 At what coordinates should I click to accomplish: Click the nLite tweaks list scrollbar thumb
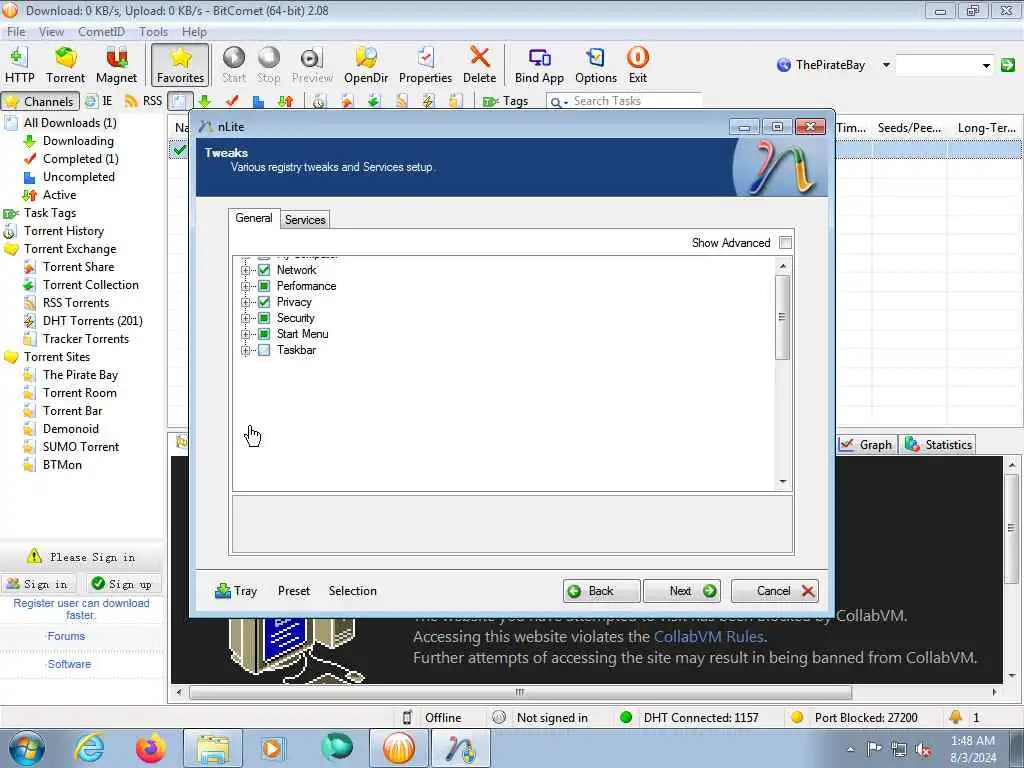(782, 317)
